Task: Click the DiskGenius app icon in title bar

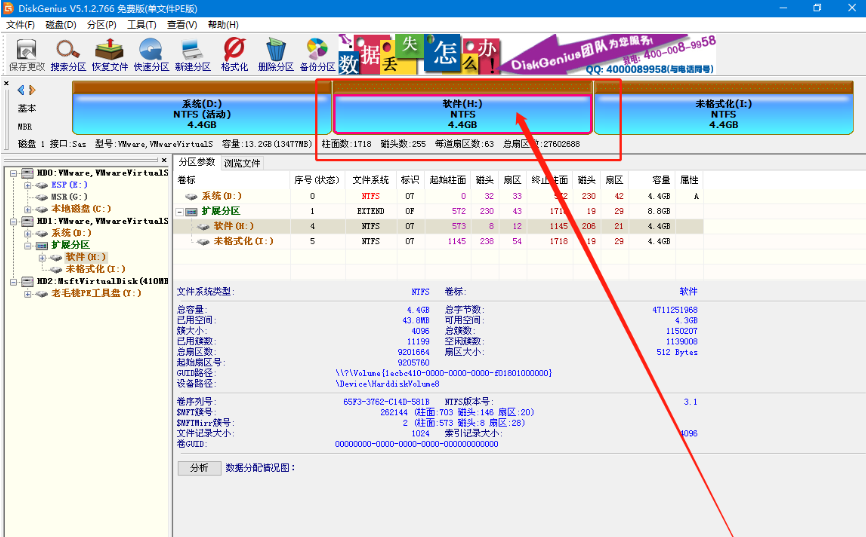Action: pyautogui.click(x=8, y=8)
